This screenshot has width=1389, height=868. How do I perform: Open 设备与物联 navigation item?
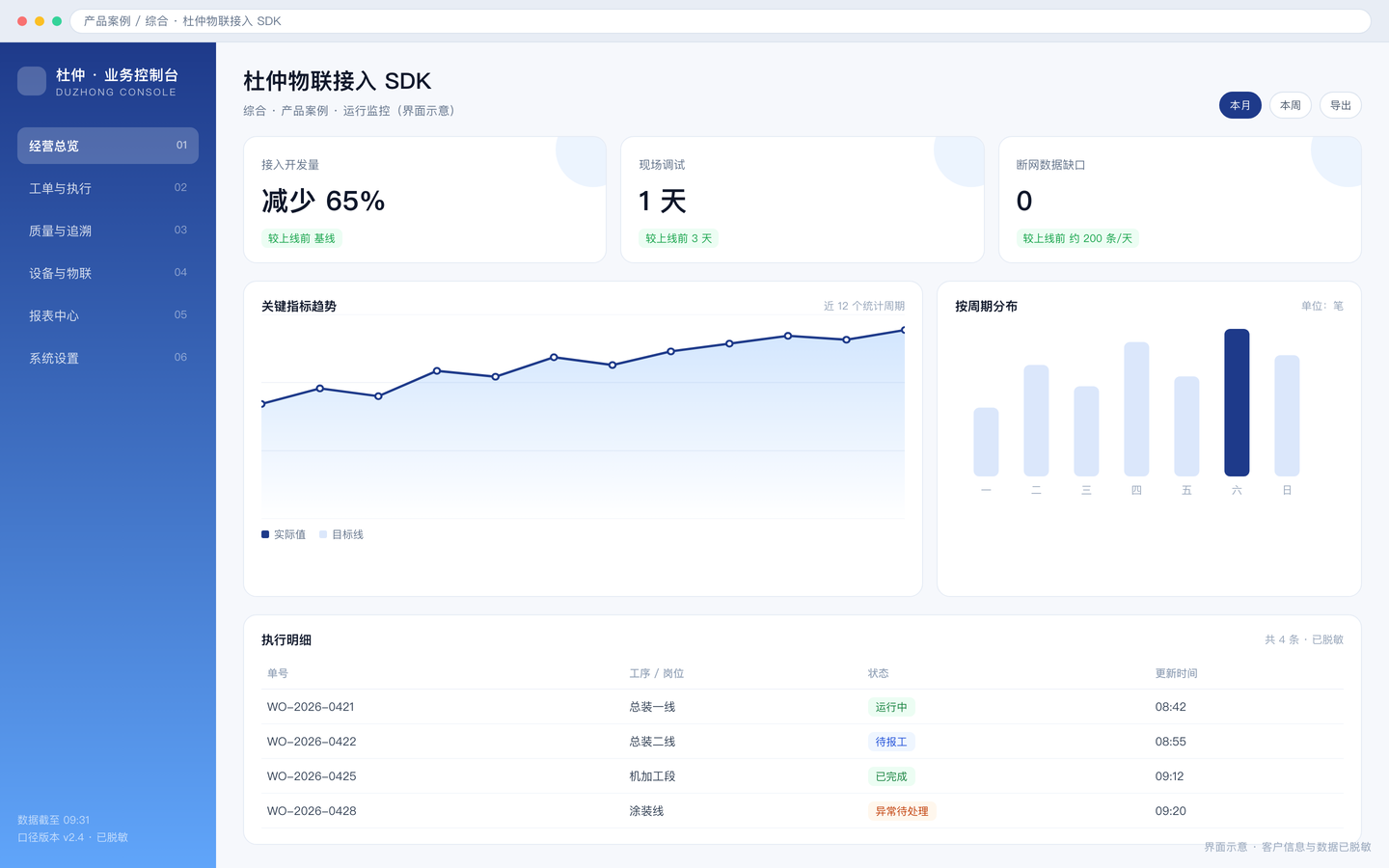point(108,273)
